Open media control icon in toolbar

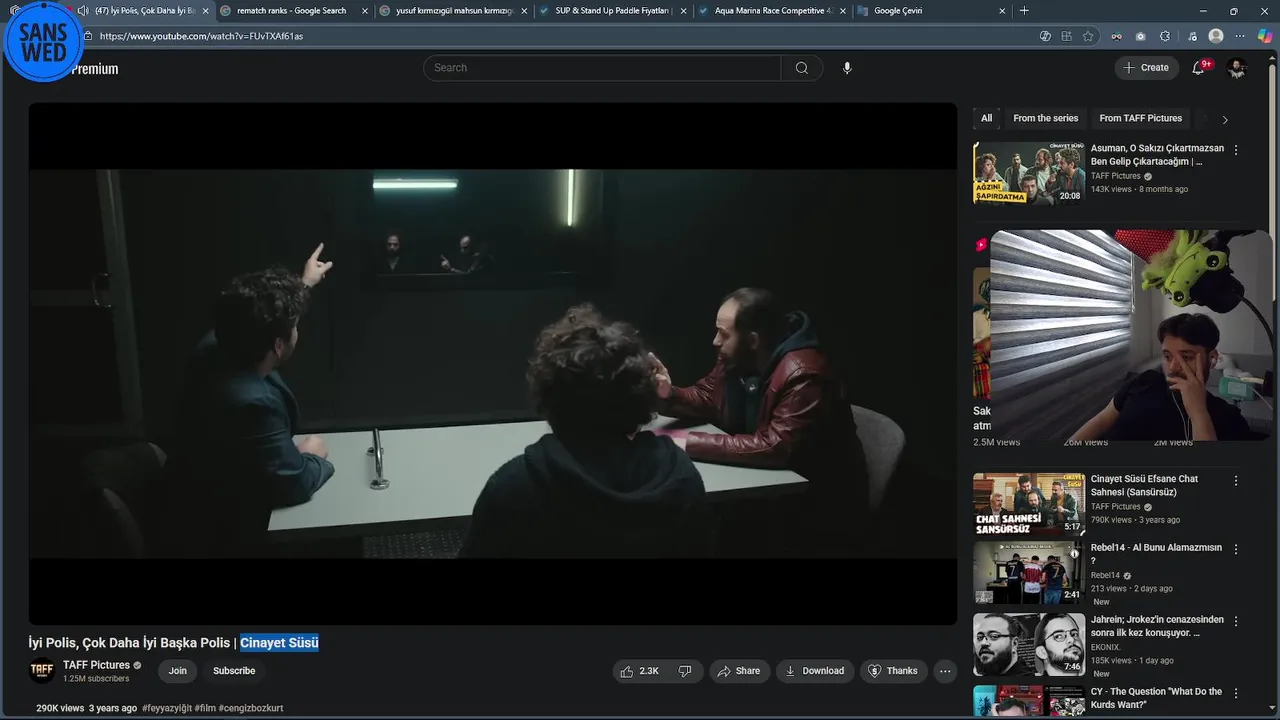(1192, 36)
